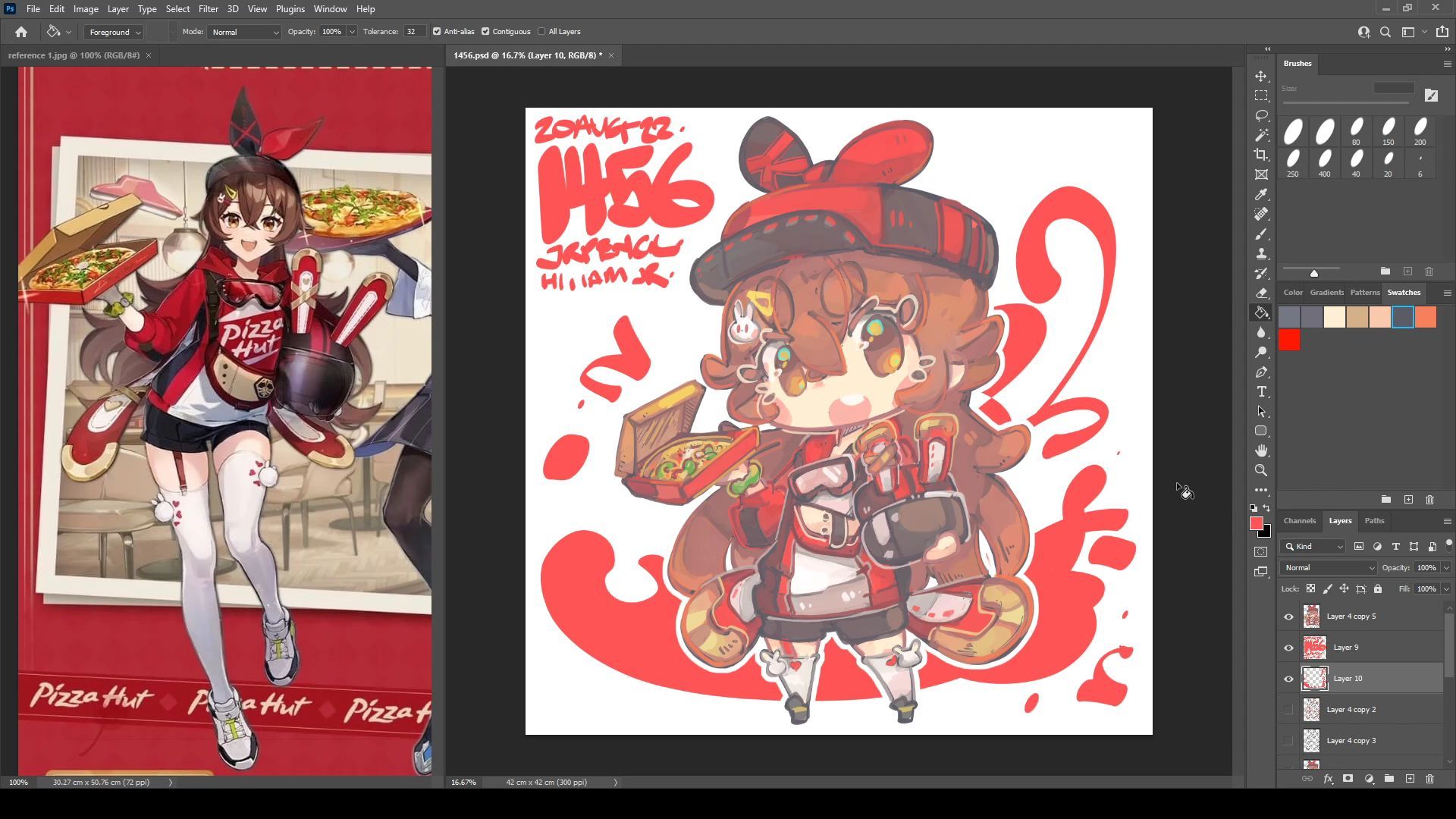Viewport: 1456px width, 819px height.
Task: Click the foreground color swatch
Action: click(1257, 524)
